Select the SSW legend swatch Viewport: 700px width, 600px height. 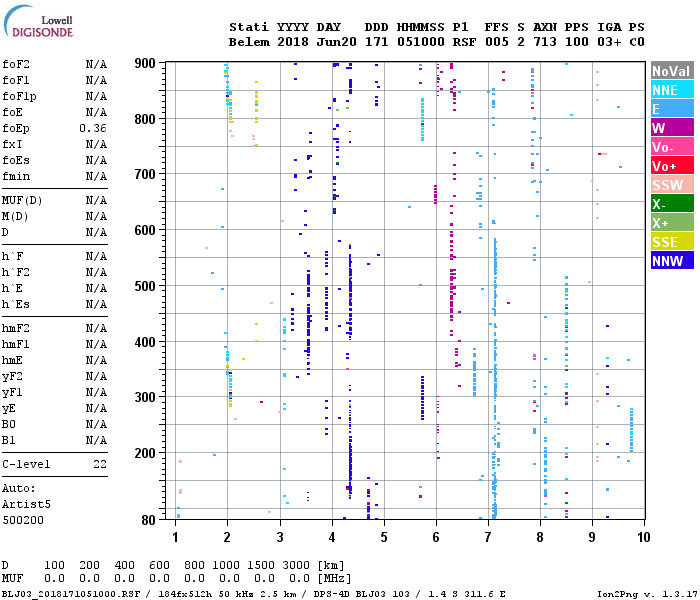click(x=672, y=184)
